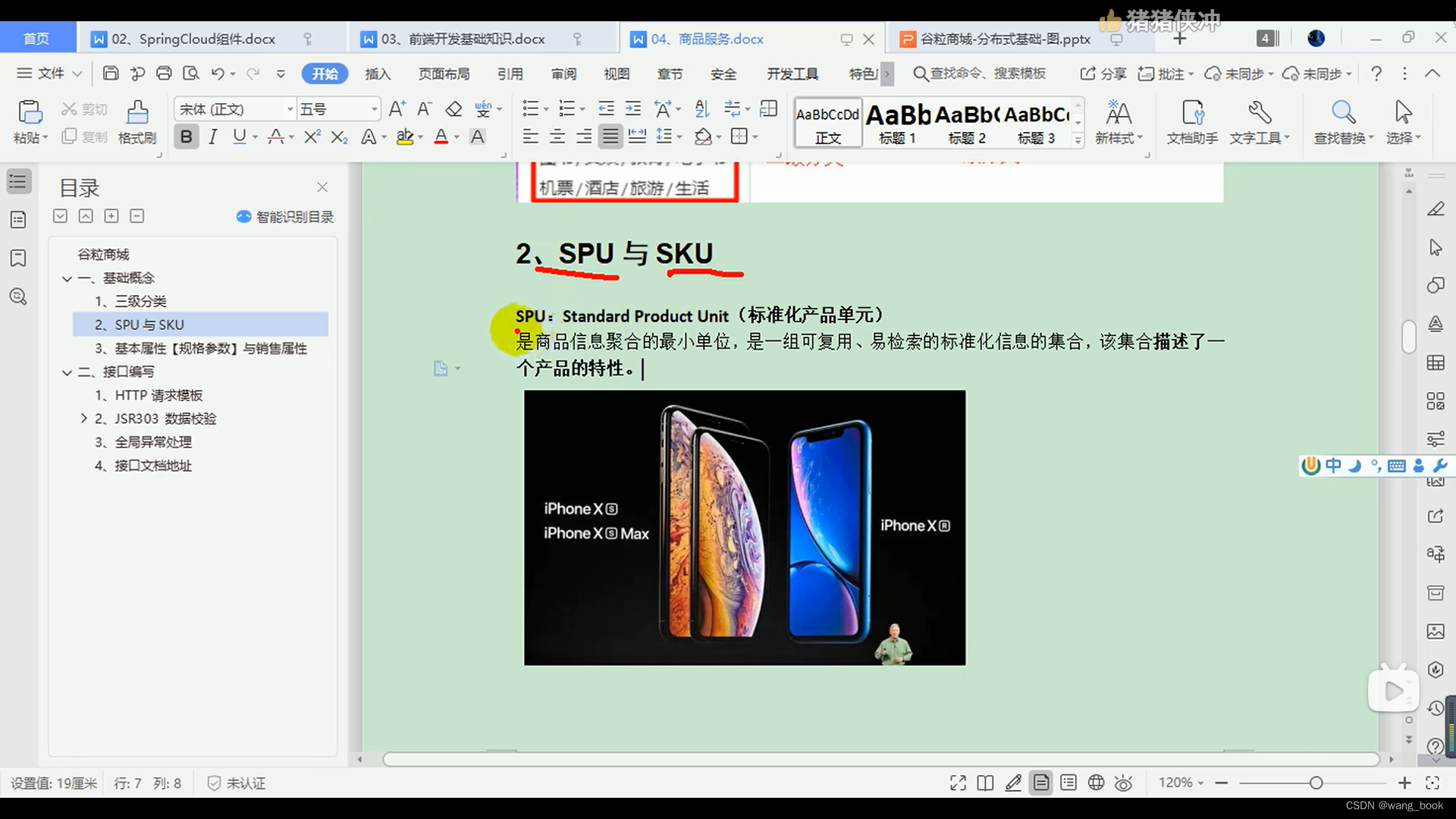Switch to the 页面布局 ribbon tab
The image size is (1456, 819).
click(x=444, y=74)
